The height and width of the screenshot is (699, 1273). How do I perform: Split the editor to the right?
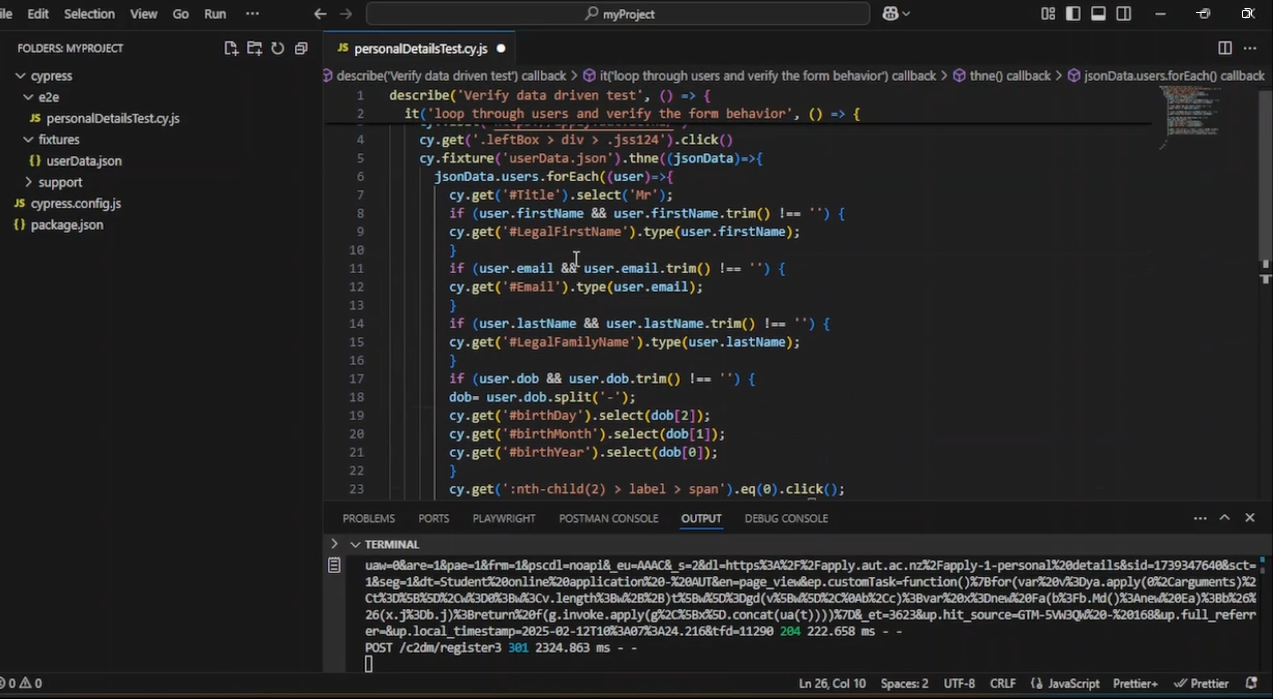click(1225, 48)
